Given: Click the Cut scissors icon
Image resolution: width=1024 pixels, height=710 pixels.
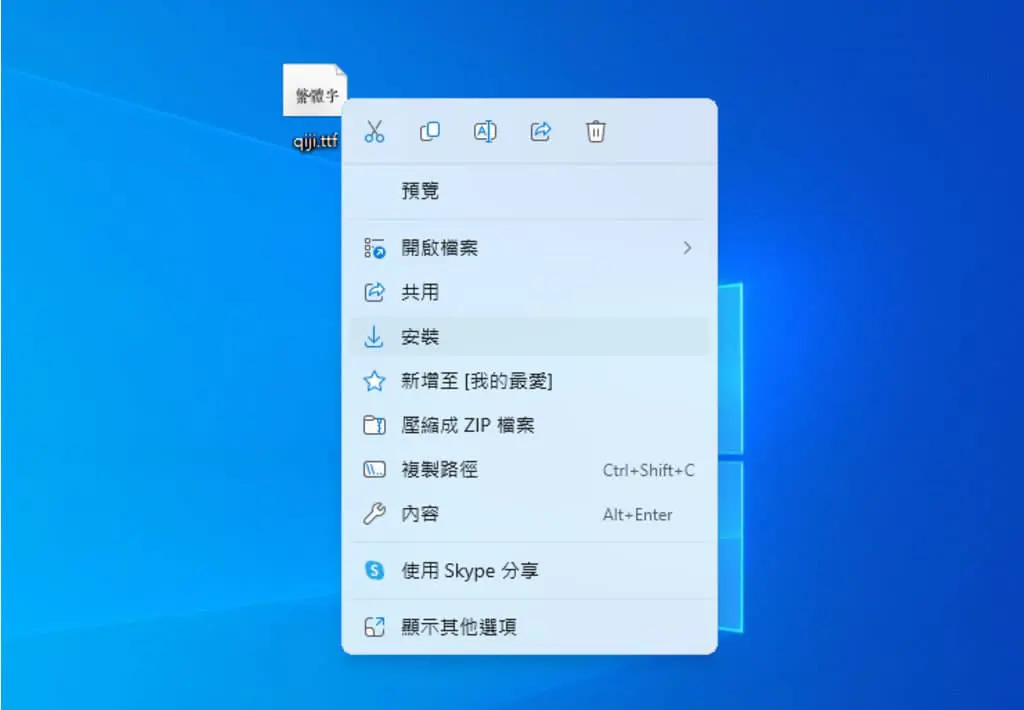Looking at the screenshot, I should coord(374,131).
